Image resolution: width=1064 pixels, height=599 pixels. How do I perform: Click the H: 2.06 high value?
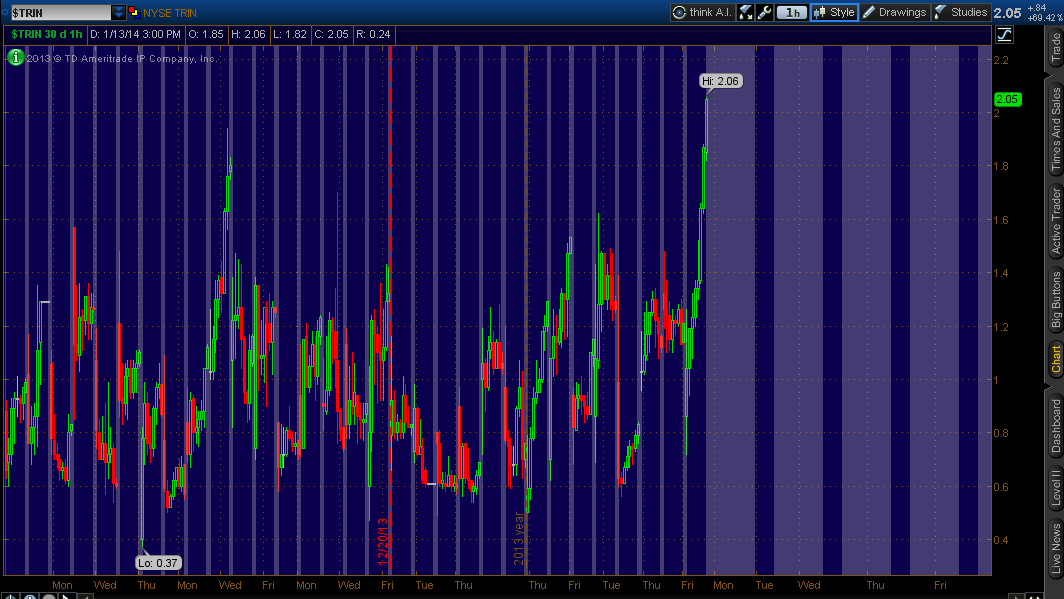coord(248,34)
